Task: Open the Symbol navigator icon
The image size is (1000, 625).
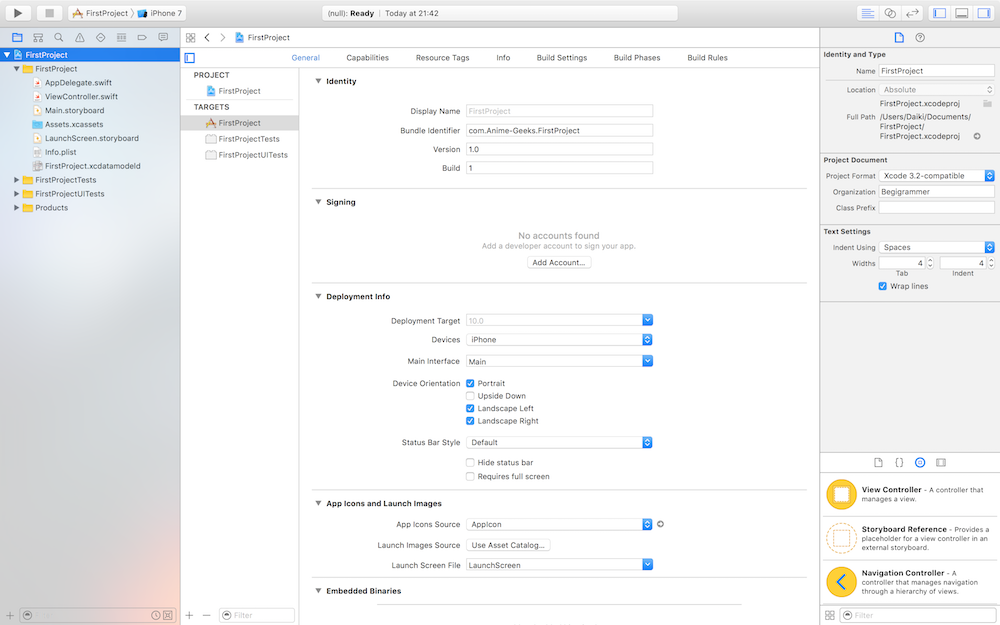Action: pos(38,38)
